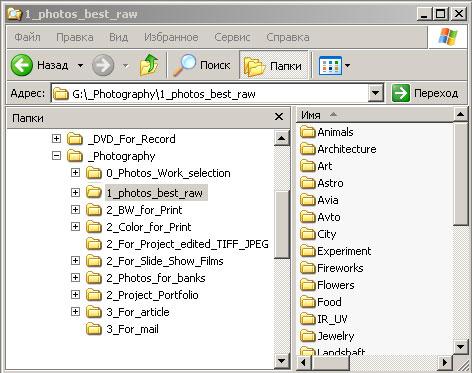Click the Переход go button
This screenshot has width=472, height=373.
tap(425, 93)
